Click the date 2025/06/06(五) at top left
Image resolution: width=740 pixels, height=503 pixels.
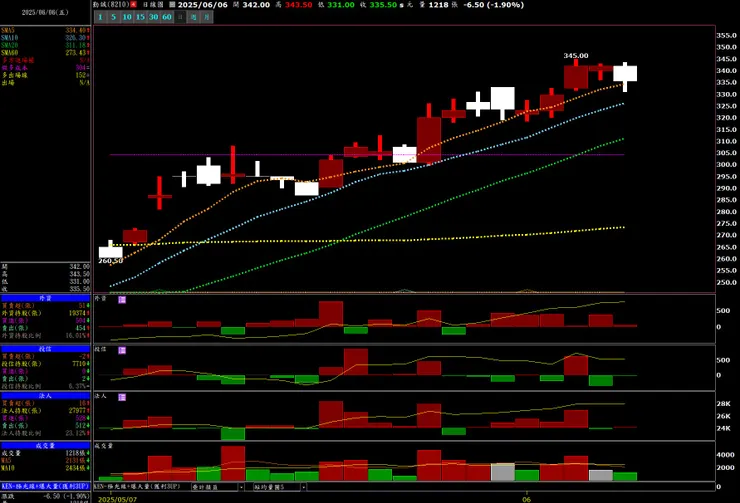tap(45, 12)
